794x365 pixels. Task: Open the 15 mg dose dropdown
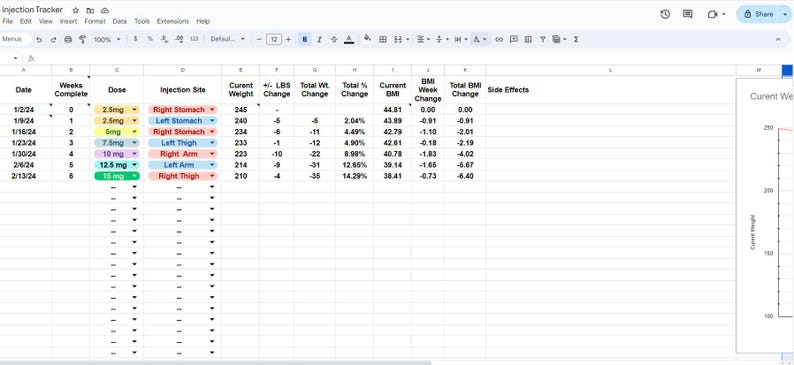pos(134,176)
